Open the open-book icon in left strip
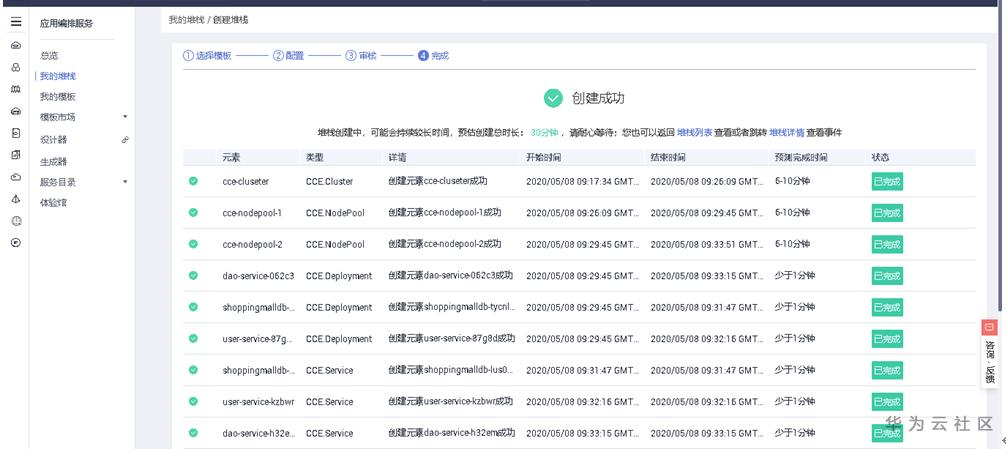Screen dimensions: 1006x449 point(16,89)
